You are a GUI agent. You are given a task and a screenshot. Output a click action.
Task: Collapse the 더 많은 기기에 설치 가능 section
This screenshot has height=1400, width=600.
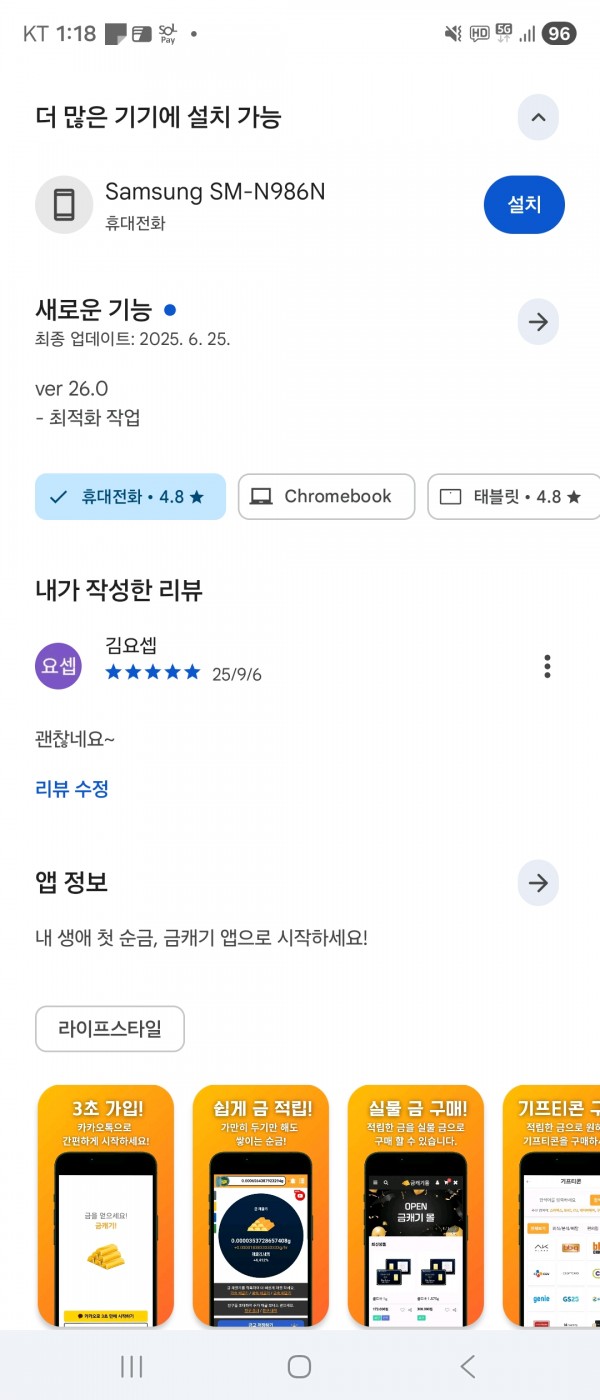click(538, 117)
